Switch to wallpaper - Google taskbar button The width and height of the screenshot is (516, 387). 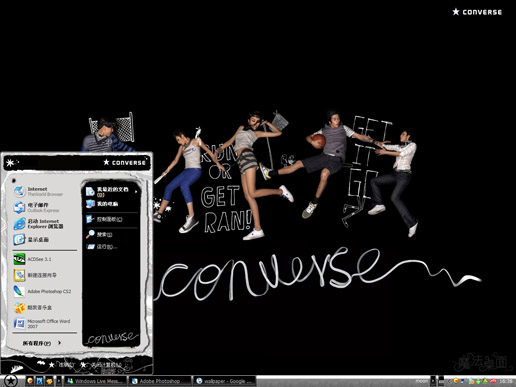pyautogui.click(x=224, y=381)
